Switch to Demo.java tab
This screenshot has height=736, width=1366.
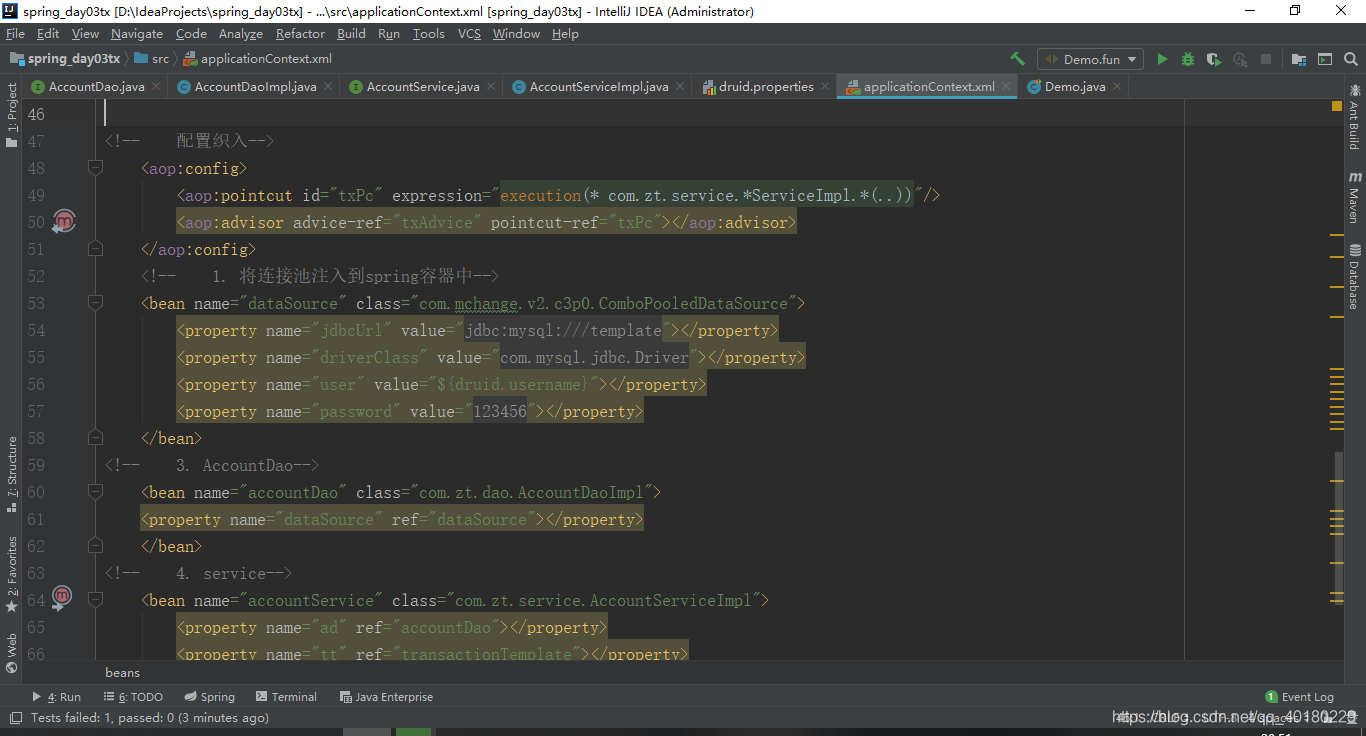(1074, 87)
